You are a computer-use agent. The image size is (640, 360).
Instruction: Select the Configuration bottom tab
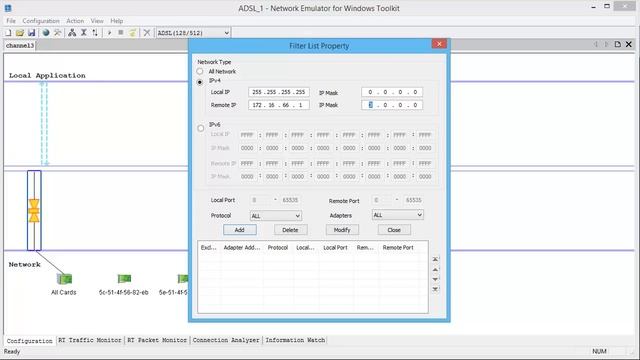(x=29, y=340)
